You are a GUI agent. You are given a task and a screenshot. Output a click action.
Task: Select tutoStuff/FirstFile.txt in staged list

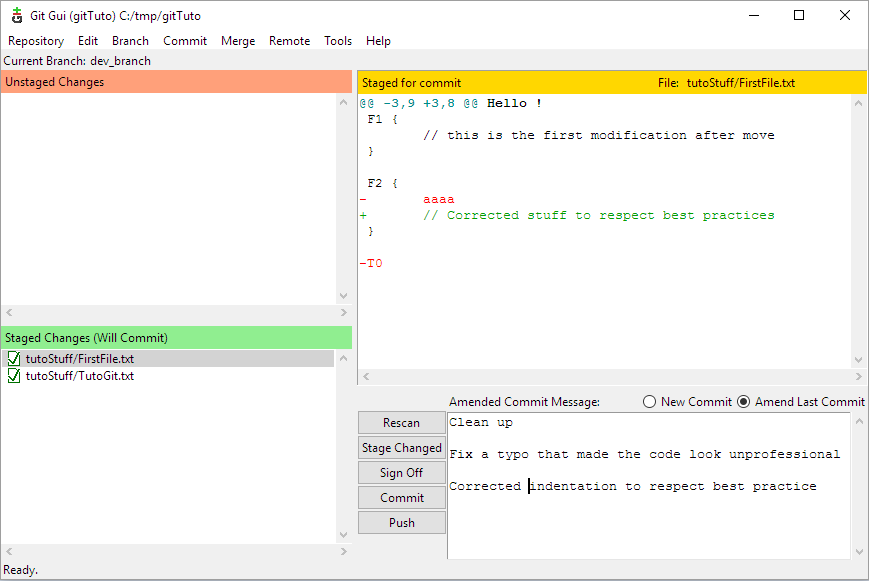coord(168,359)
